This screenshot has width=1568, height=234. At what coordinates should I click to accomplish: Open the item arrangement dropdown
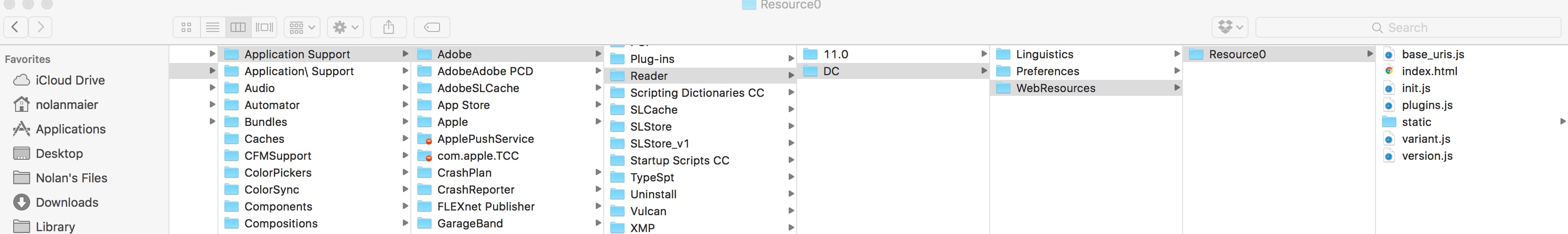pyautogui.click(x=302, y=27)
